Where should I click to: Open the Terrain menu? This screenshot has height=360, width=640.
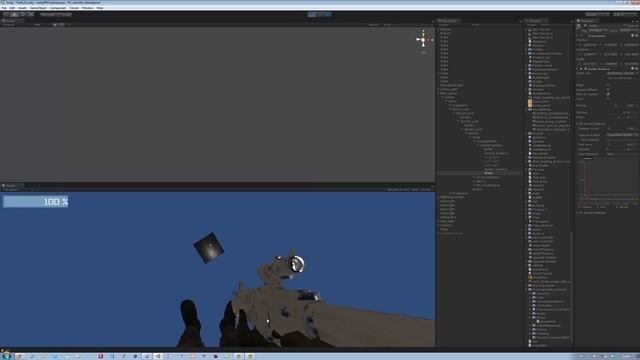[74, 8]
